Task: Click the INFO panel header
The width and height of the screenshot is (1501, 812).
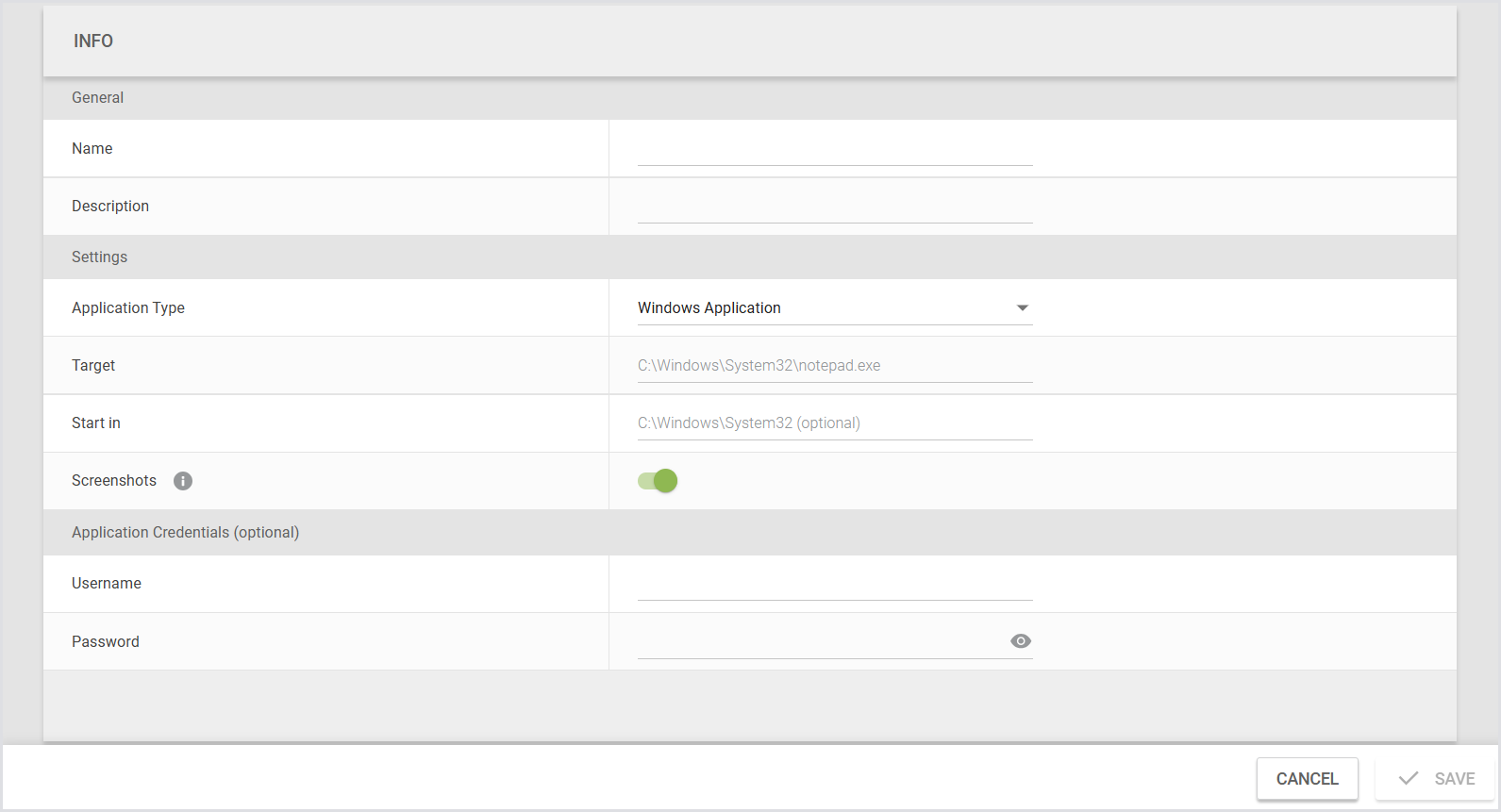Action: tap(93, 41)
